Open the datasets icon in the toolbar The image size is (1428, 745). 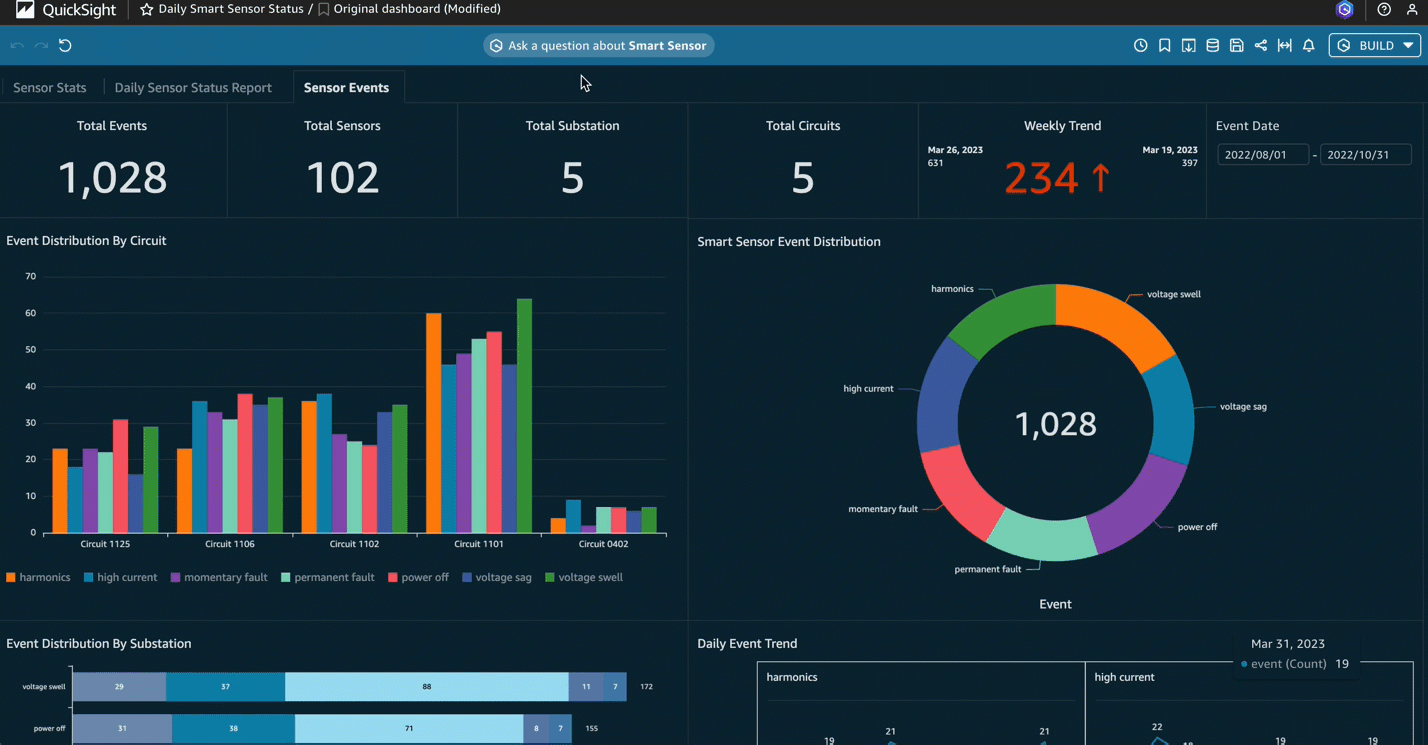pyautogui.click(x=1212, y=45)
